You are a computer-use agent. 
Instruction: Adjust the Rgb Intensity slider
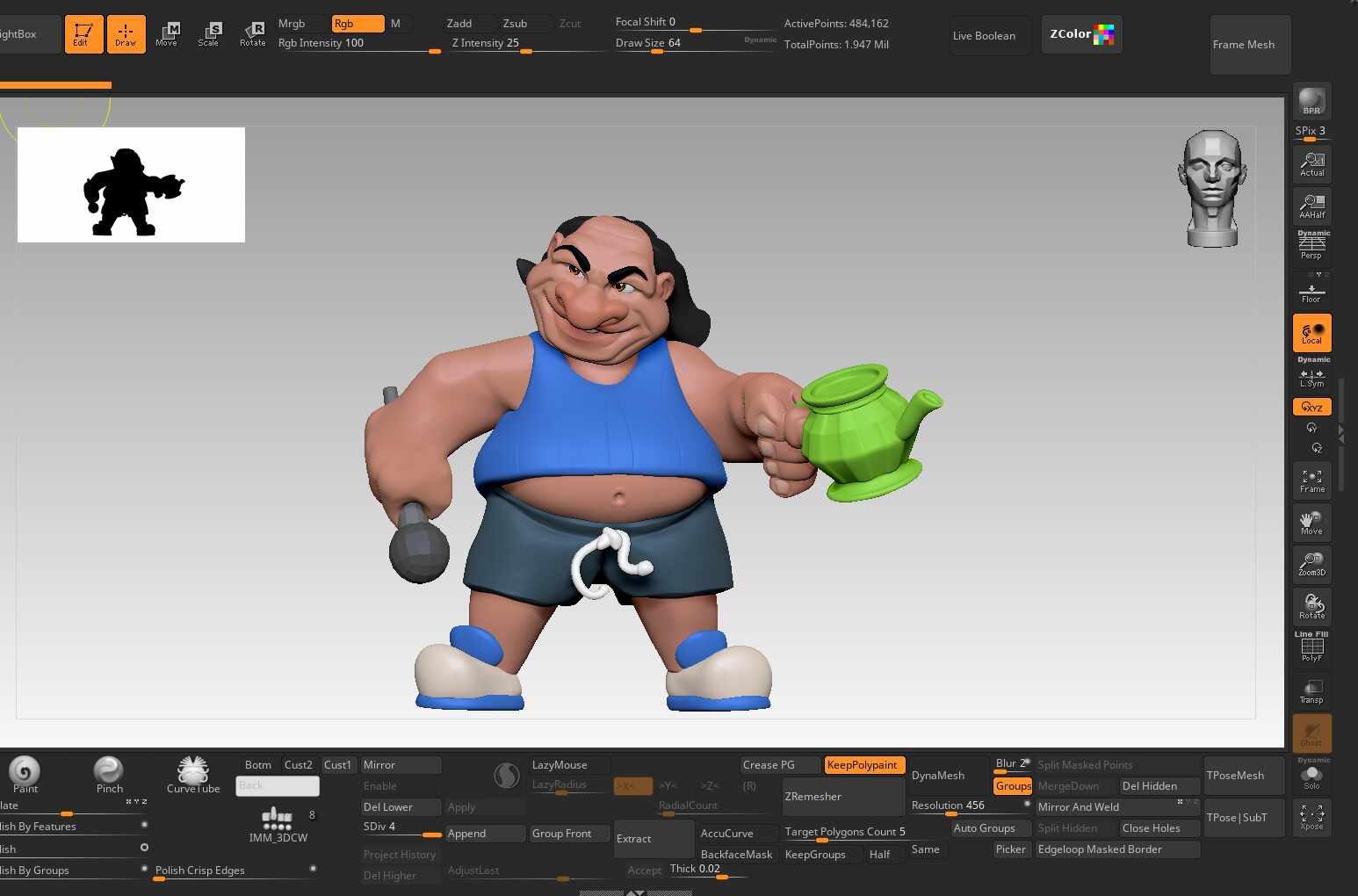tap(359, 44)
